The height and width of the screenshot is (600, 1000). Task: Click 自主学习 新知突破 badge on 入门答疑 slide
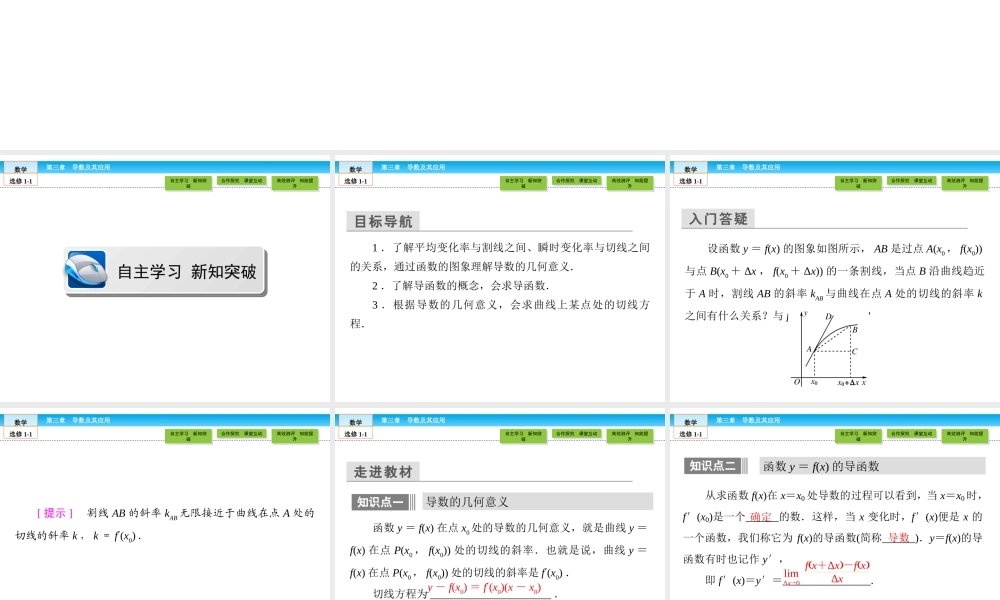click(858, 182)
